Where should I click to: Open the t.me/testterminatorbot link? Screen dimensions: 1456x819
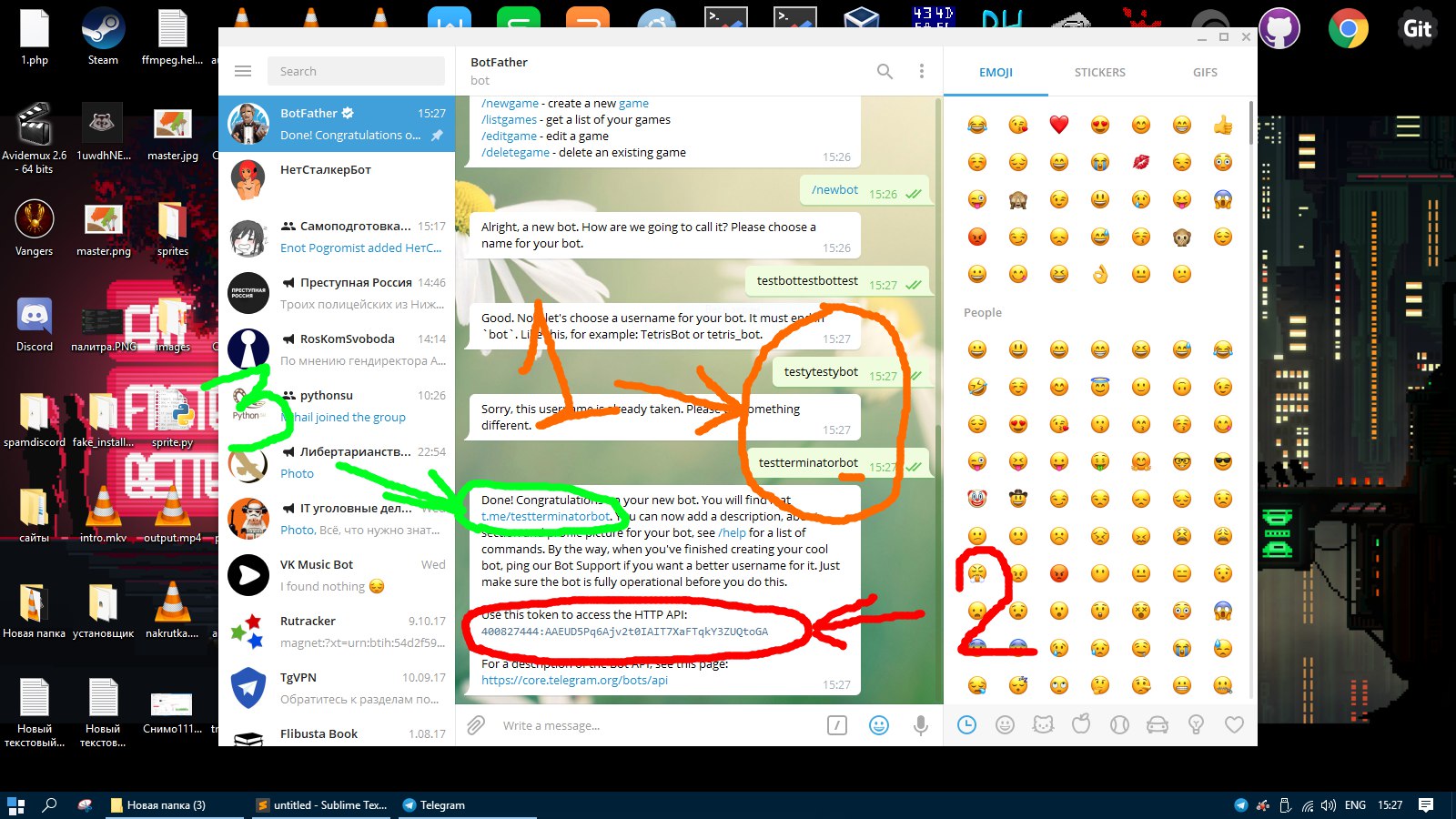tap(546, 516)
